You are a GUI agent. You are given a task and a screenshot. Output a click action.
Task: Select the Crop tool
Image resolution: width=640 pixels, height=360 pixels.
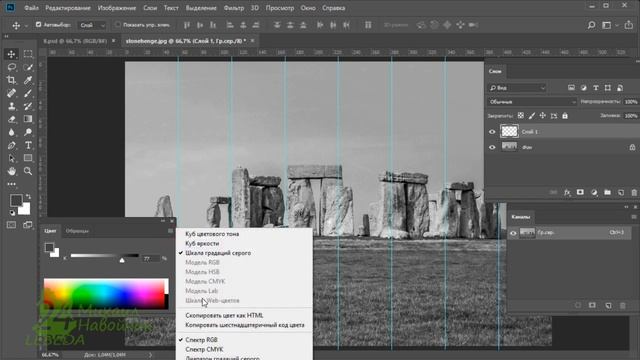[x=11, y=80]
